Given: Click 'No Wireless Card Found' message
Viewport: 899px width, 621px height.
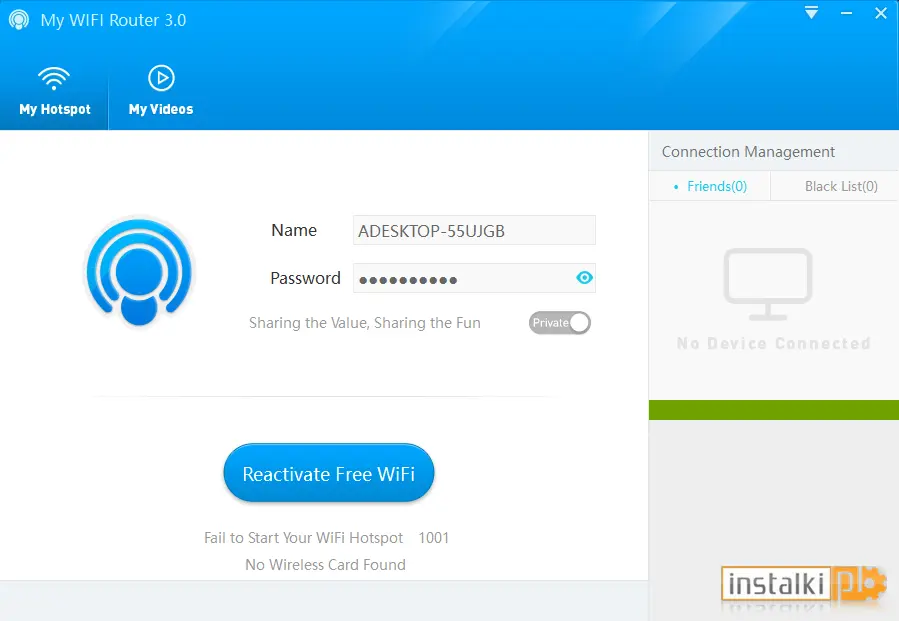Looking at the screenshot, I should 325,565.
